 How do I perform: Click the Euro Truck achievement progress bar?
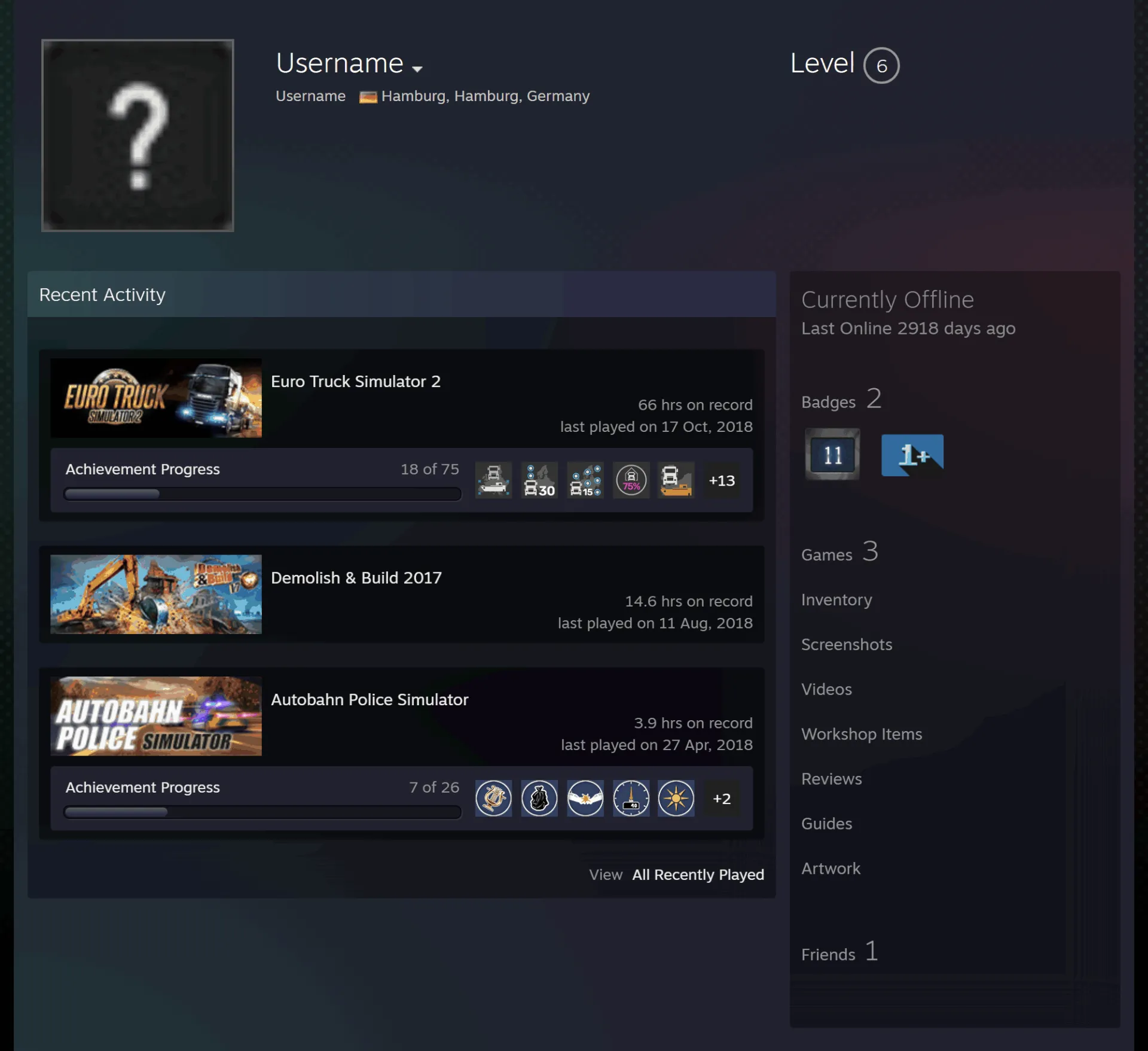pos(262,494)
